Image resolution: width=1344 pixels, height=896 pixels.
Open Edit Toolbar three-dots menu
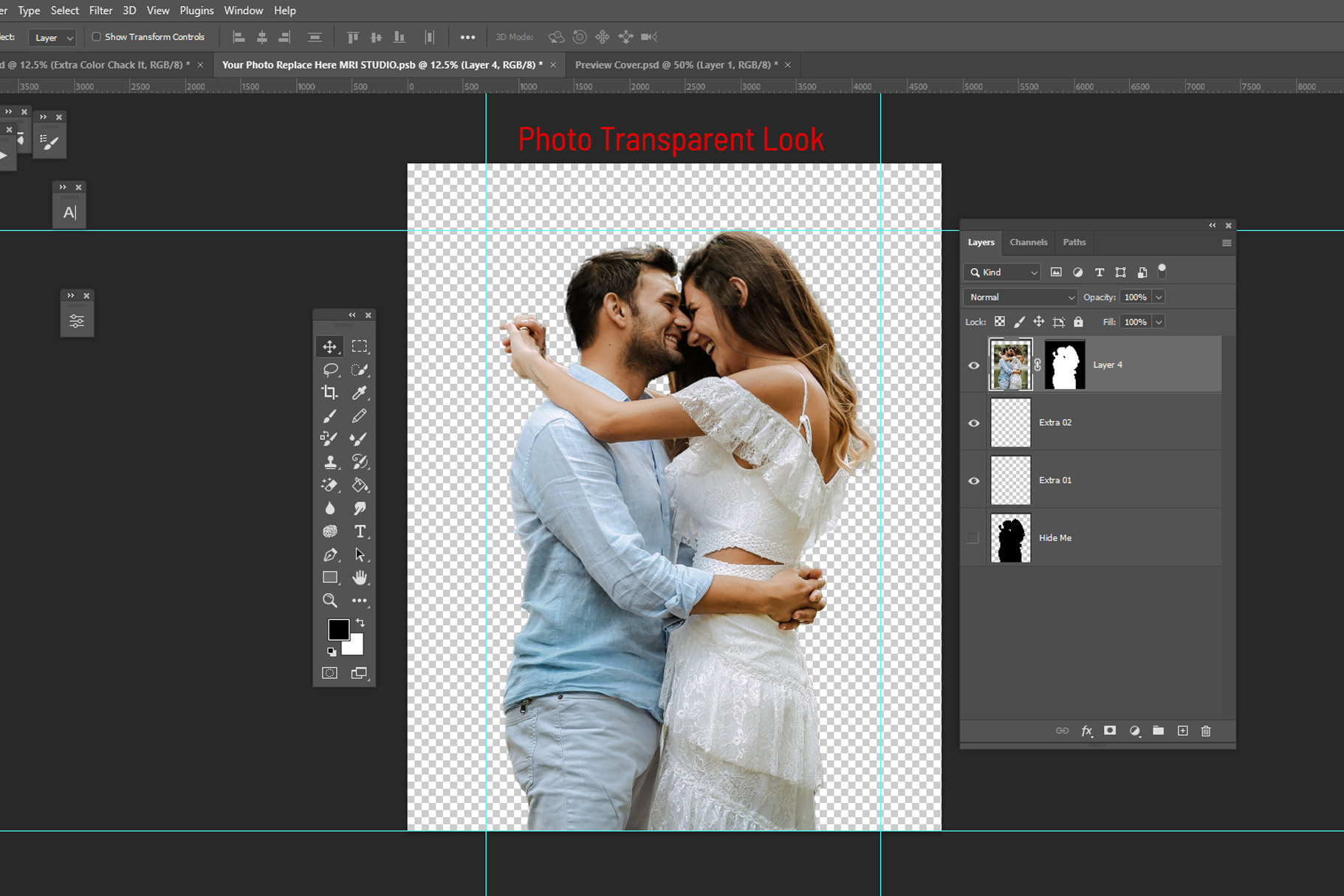pyautogui.click(x=360, y=601)
